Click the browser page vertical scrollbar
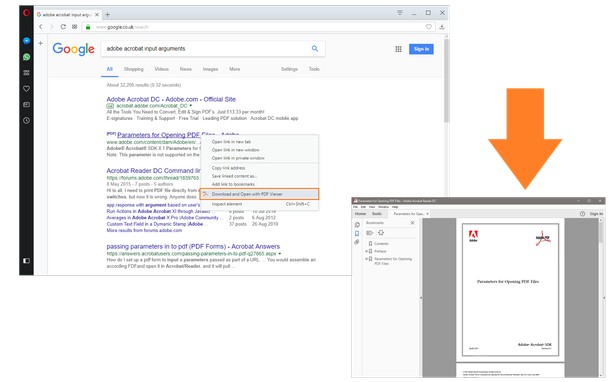This screenshot has height=382, width=612. 447,80
